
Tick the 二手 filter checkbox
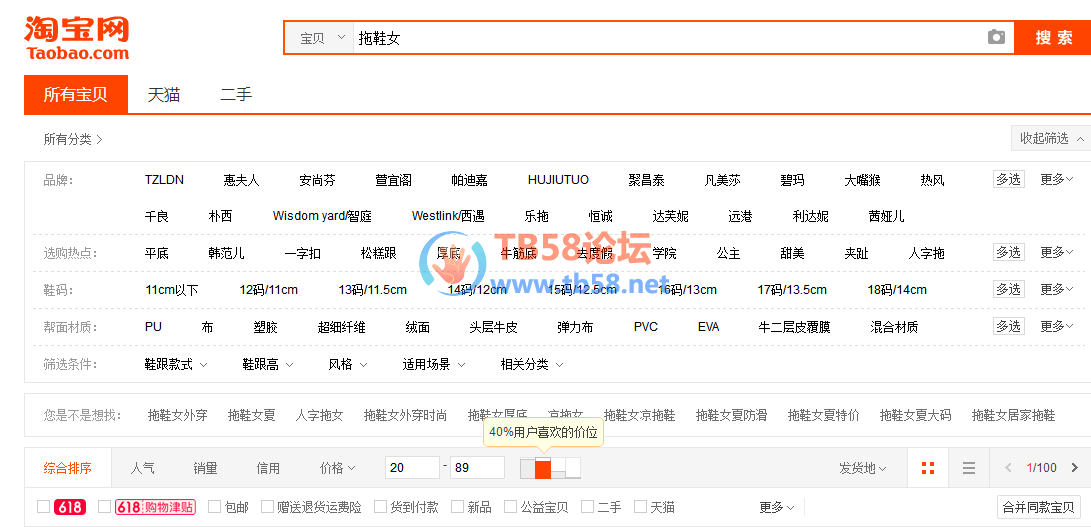(x=587, y=507)
